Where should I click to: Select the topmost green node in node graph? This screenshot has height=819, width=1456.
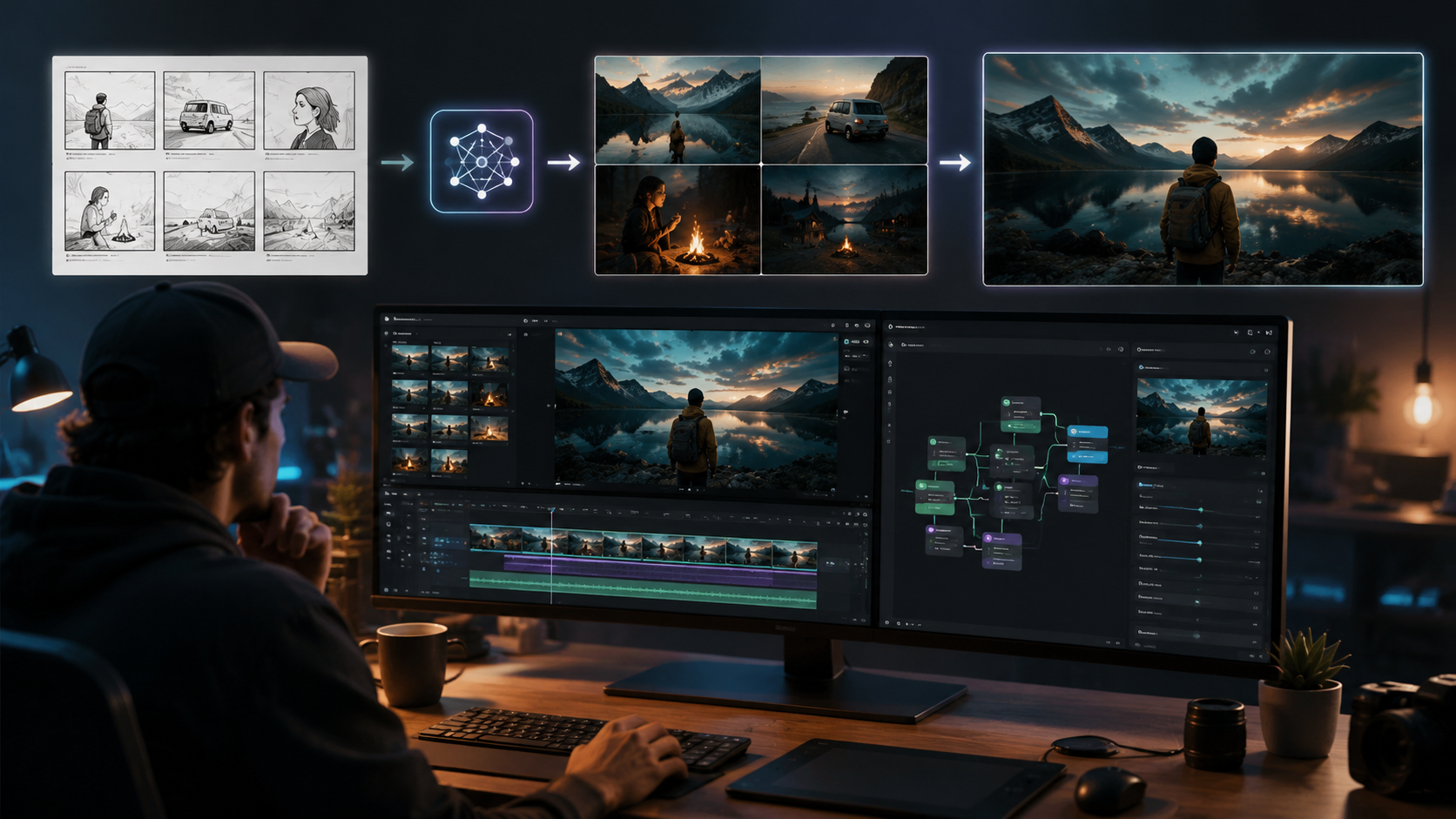tap(1021, 414)
